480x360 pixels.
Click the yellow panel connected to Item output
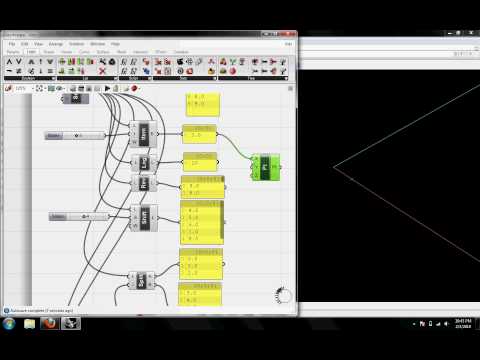tap(199, 134)
